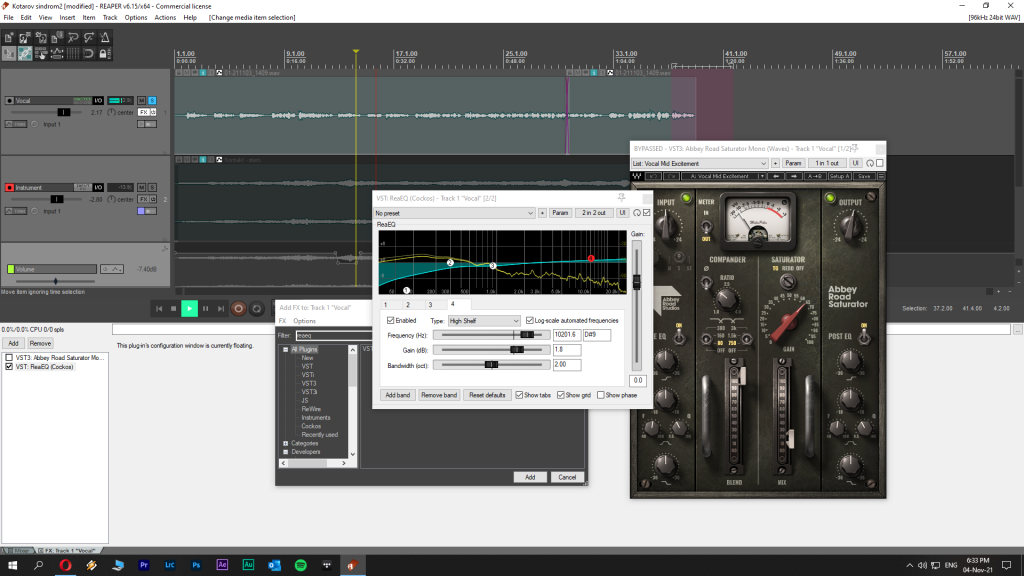Viewport: 1024px width, 576px height.
Task: Solo the Vocal track
Action: coord(152,101)
